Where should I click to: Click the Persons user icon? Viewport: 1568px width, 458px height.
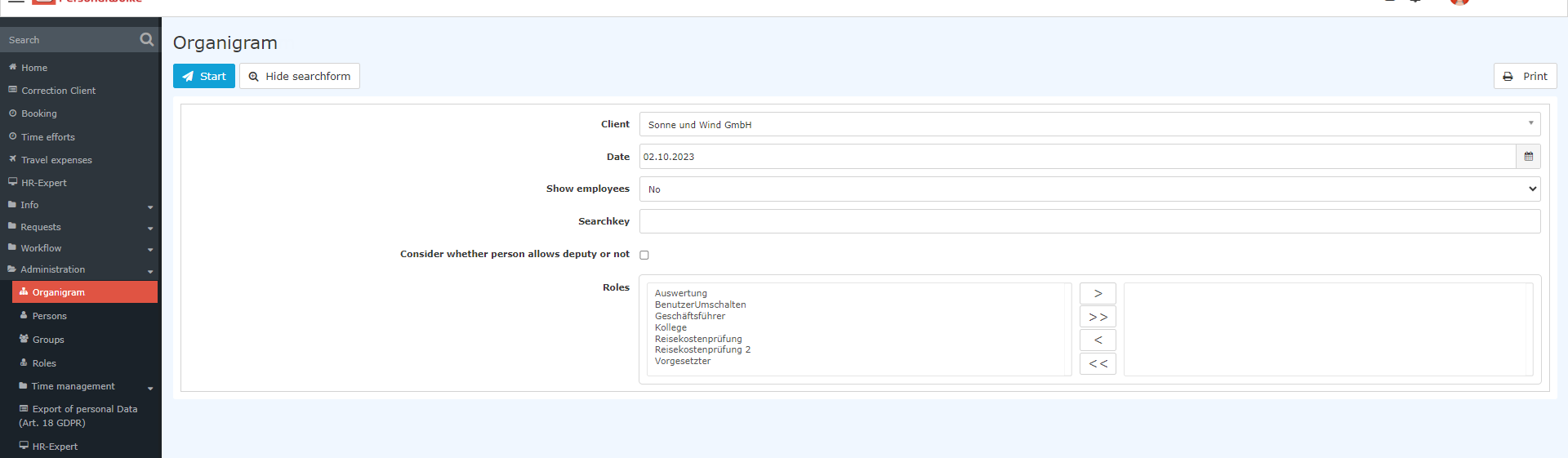pyautogui.click(x=24, y=315)
